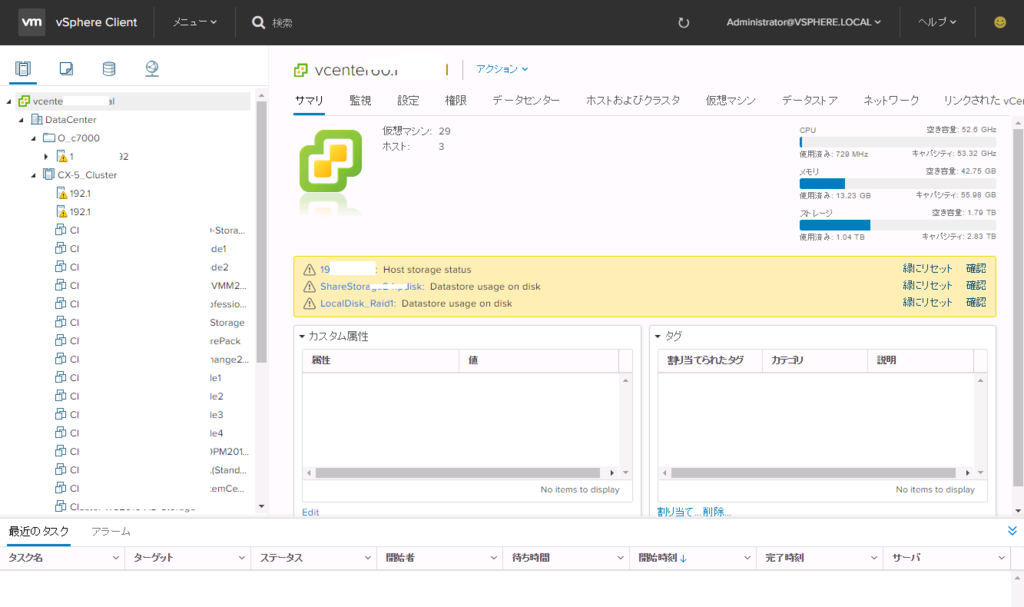Click the メモリ usage bar
The width and height of the screenshot is (1024, 607).
pyautogui.click(x=897, y=184)
